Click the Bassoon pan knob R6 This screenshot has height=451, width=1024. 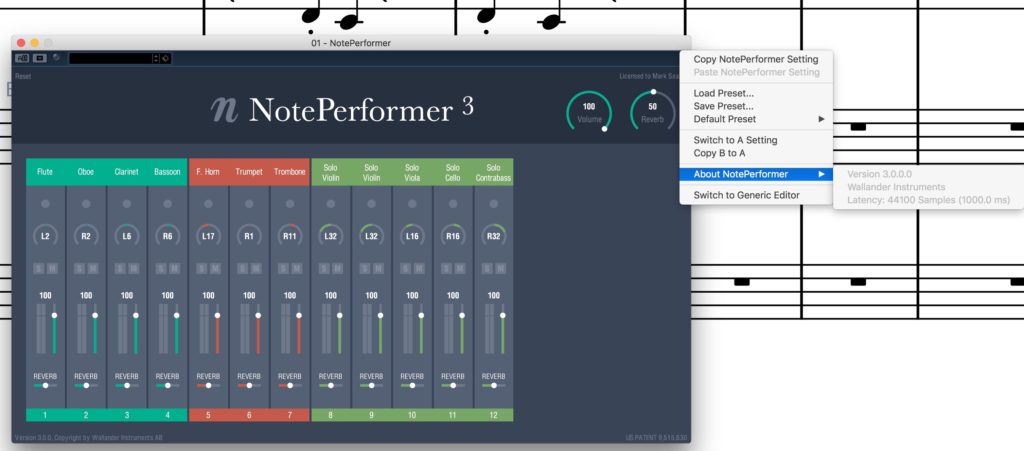(168, 236)
